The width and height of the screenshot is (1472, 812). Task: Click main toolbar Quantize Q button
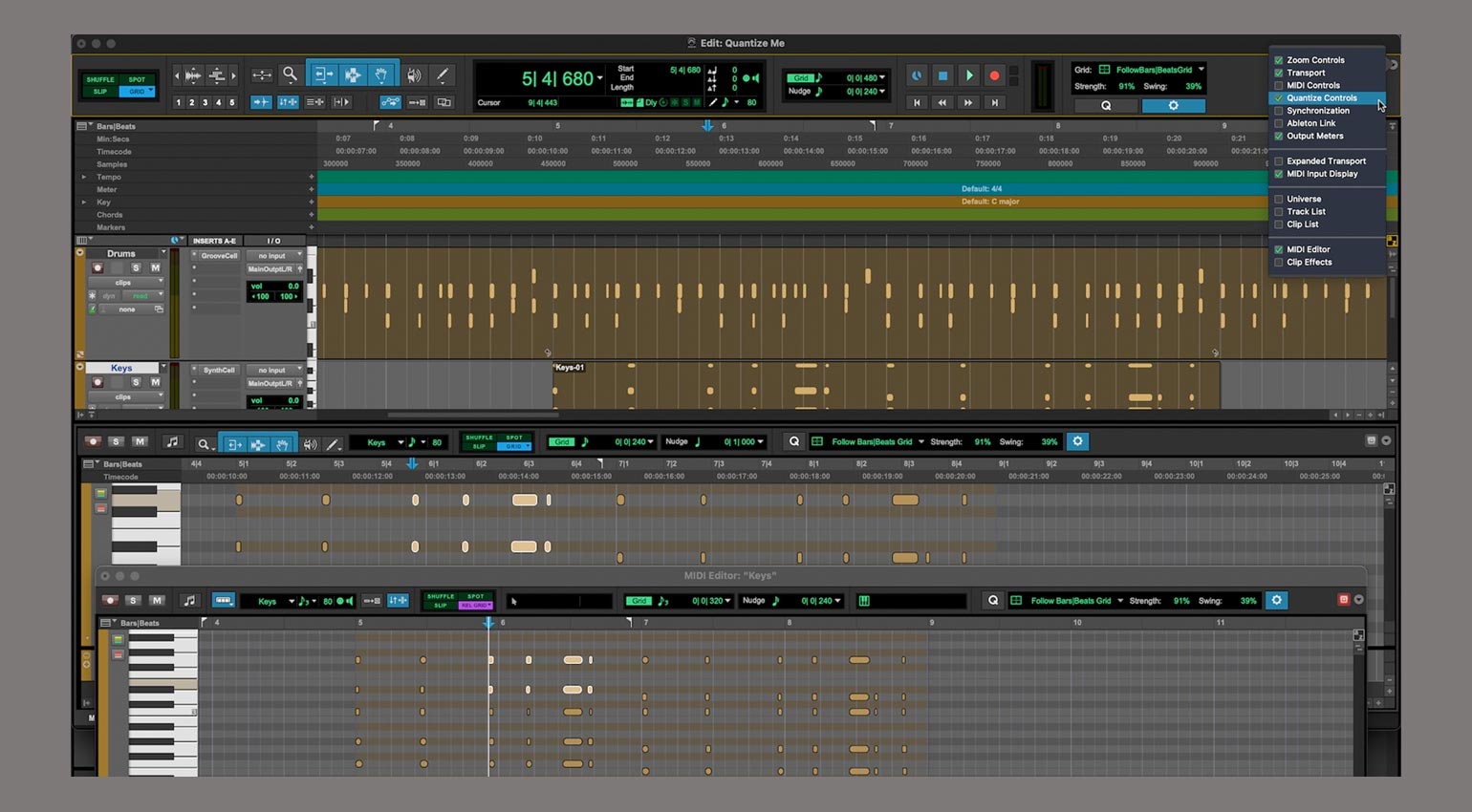(x=1106, y=106)
